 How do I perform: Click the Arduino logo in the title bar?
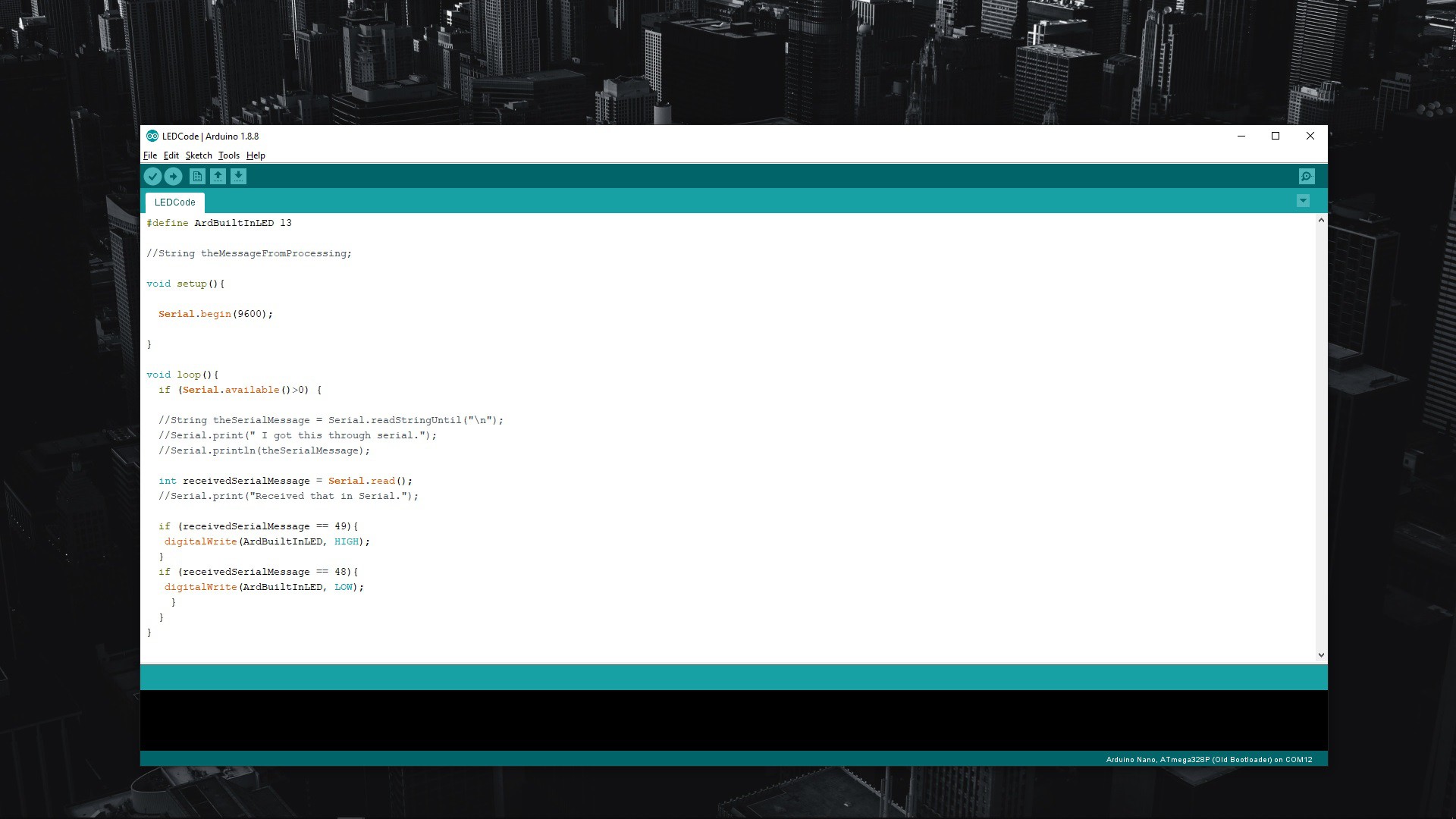(151, 136)
